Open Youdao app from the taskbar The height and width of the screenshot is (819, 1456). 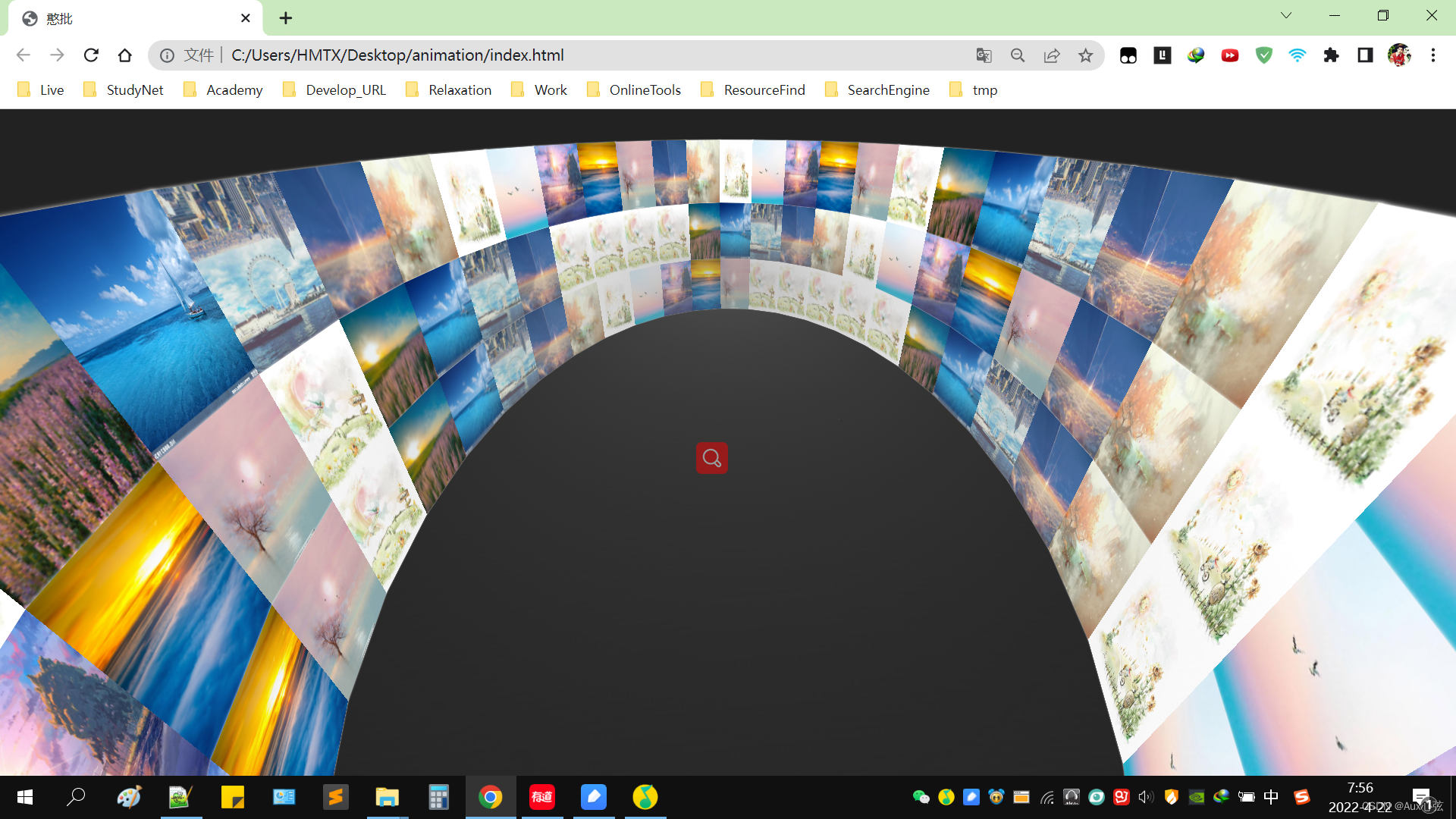[x=542, y=797]
